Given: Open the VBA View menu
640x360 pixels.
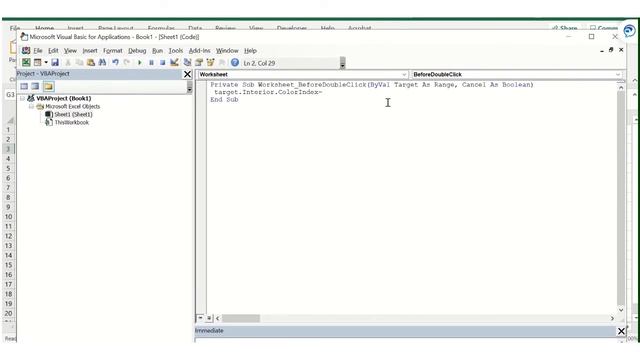Looking at the screenshot, I should (x=70, y=51).
